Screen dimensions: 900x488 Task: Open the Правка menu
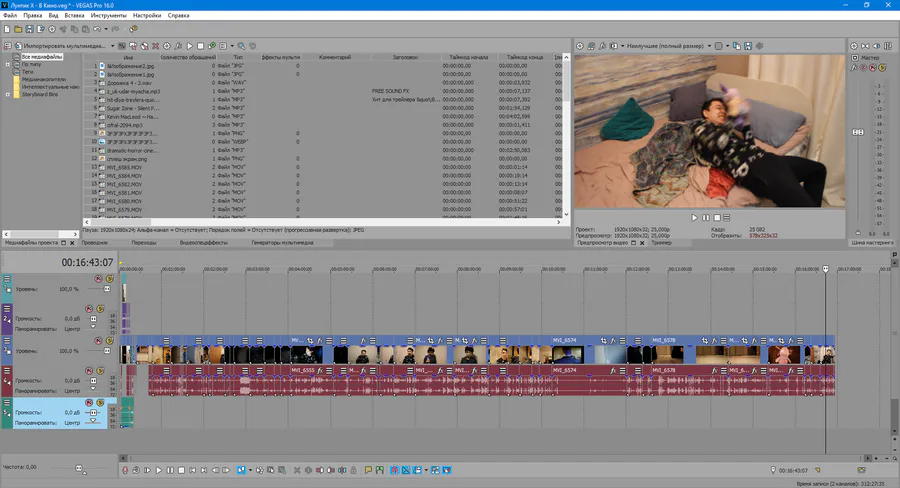coord(33,16)
